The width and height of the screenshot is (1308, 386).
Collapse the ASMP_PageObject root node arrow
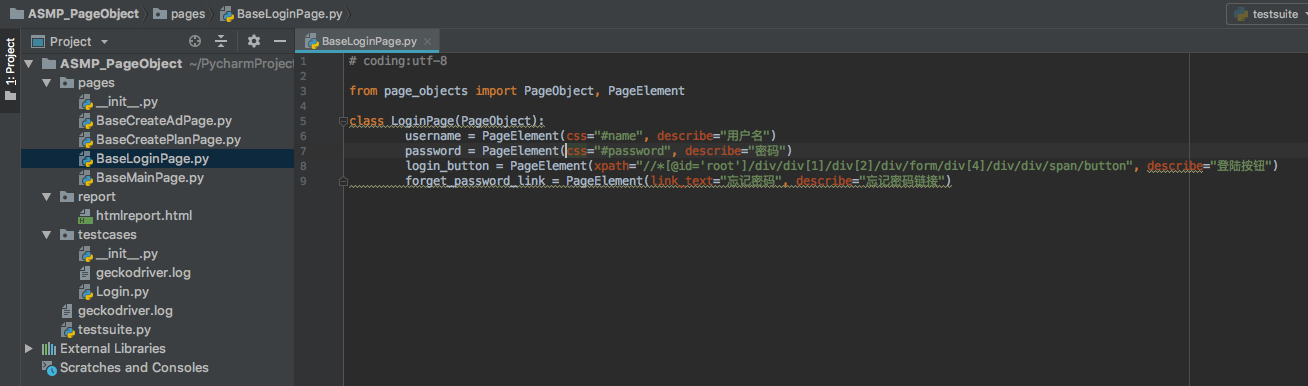(28, 64)
